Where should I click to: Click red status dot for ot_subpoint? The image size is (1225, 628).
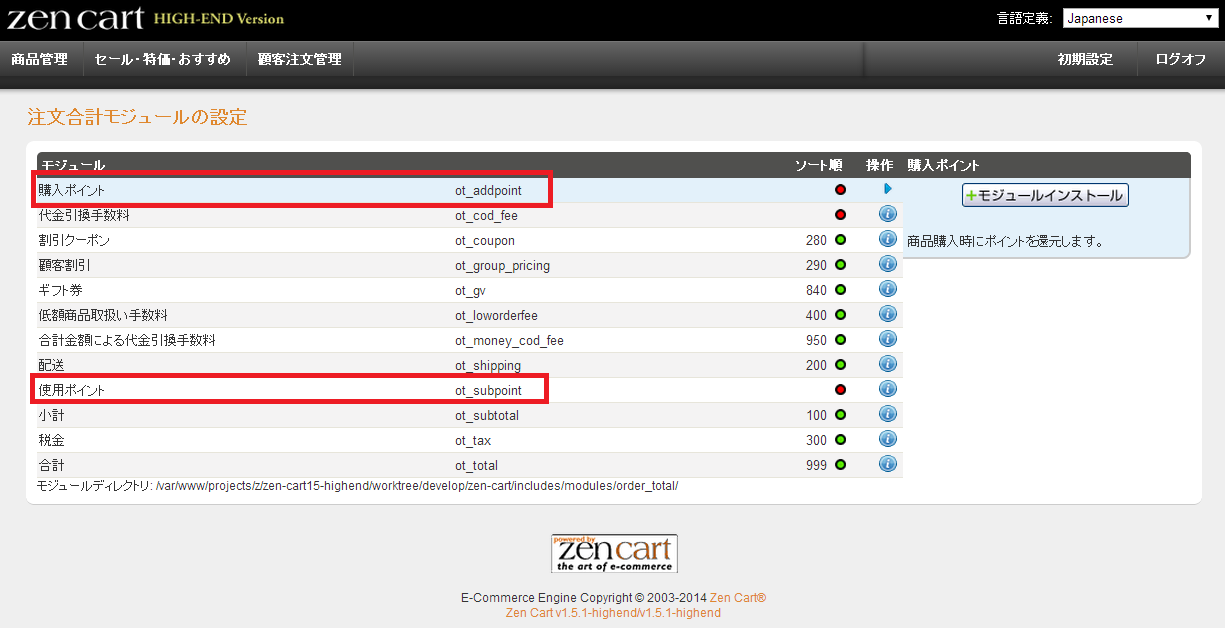(x=840, y=390)
